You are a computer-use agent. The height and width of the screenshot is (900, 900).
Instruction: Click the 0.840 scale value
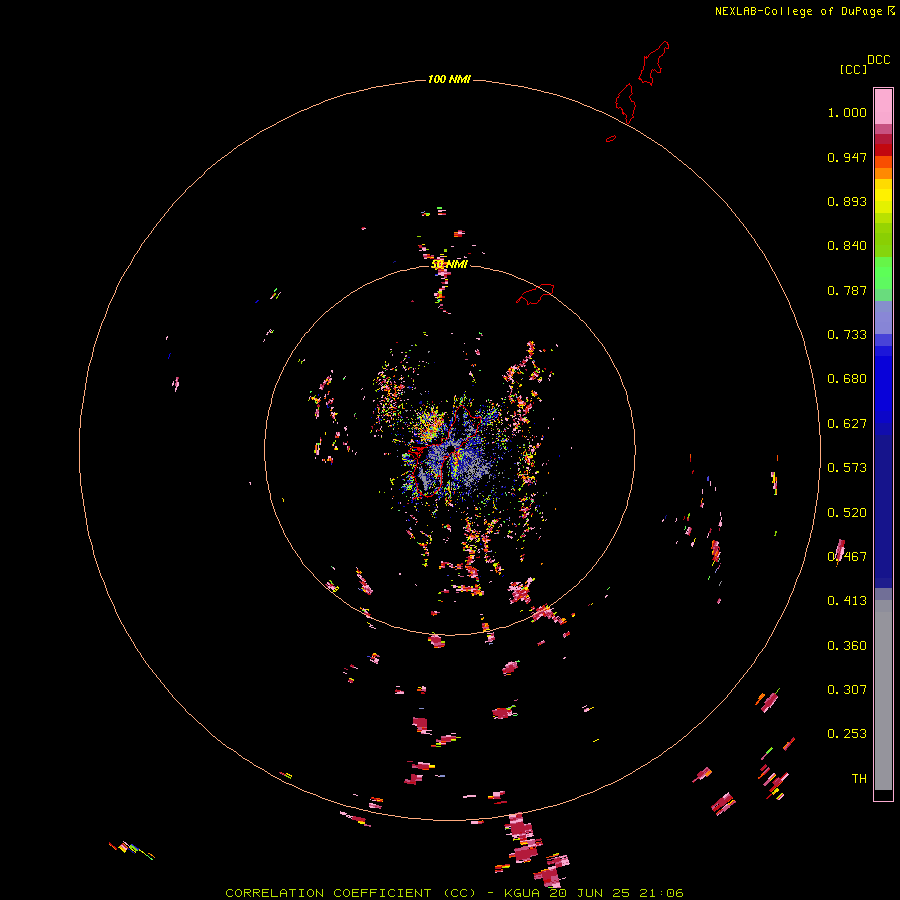tap(847, 246)
